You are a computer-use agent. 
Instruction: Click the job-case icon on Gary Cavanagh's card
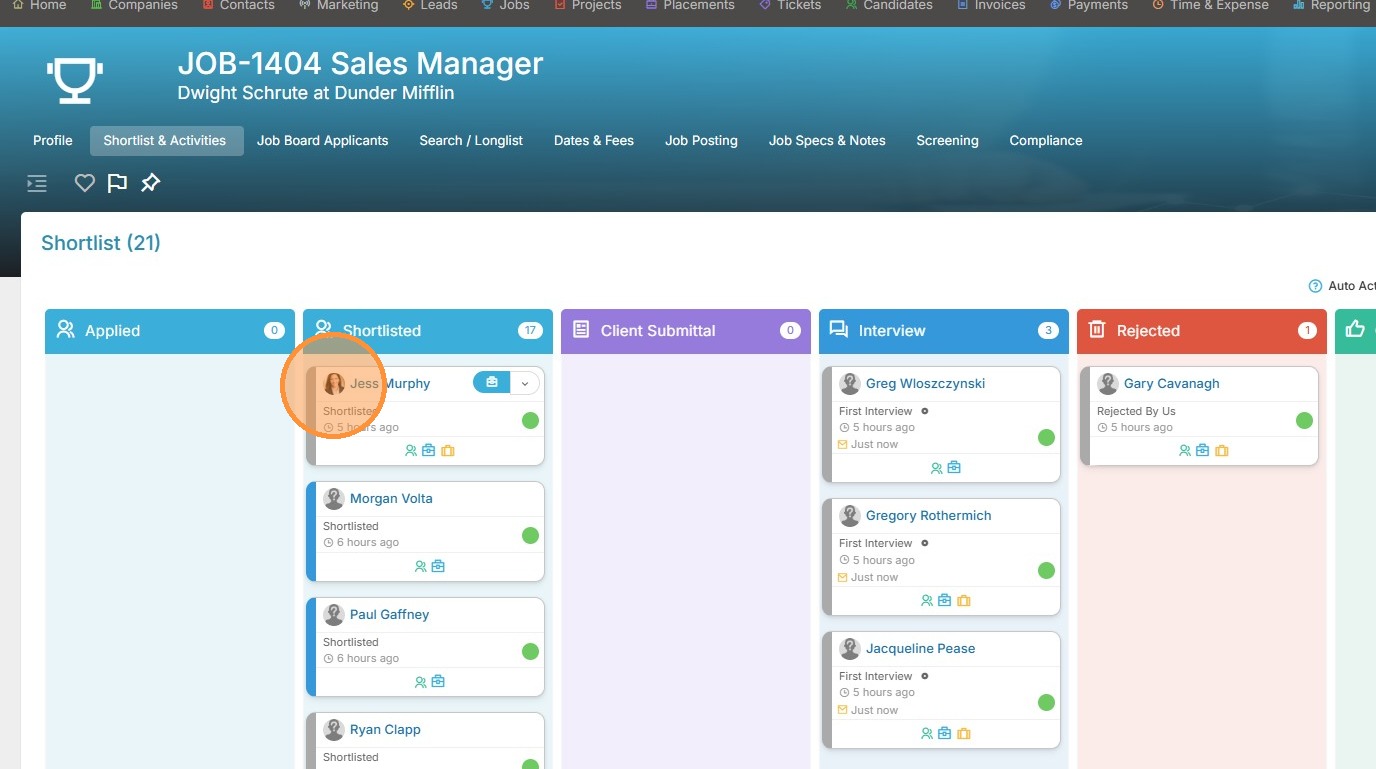[x=1203, y=451]
